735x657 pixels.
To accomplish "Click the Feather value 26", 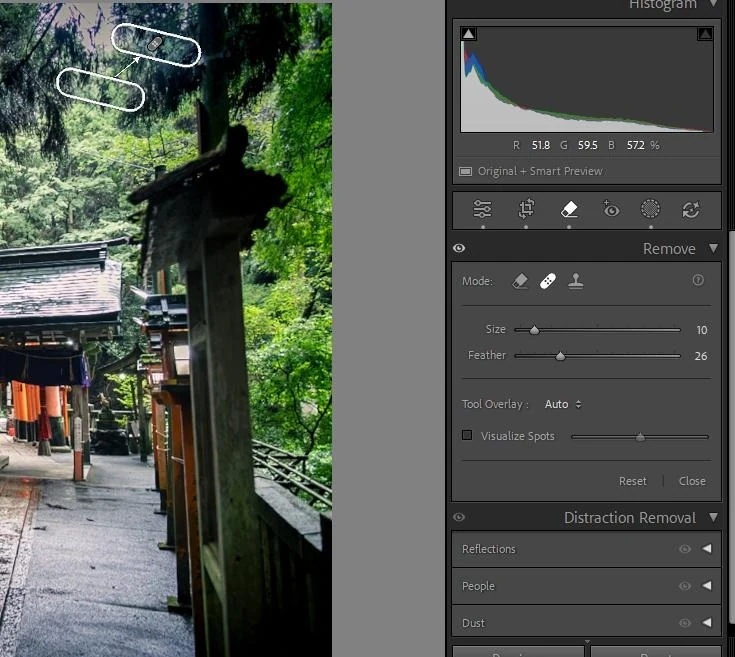I will 701,356.
